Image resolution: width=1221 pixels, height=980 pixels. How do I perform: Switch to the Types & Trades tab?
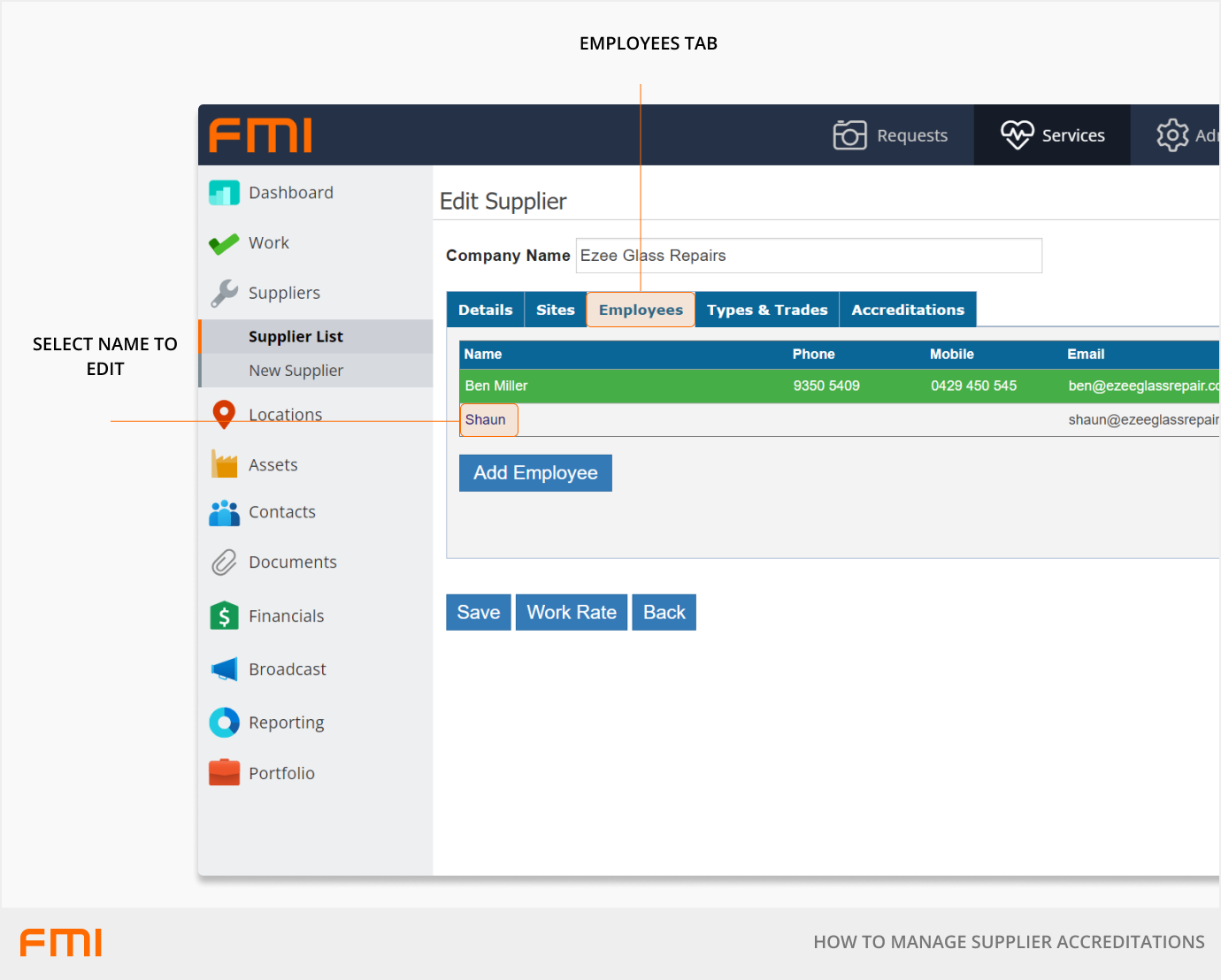point(766,310)
